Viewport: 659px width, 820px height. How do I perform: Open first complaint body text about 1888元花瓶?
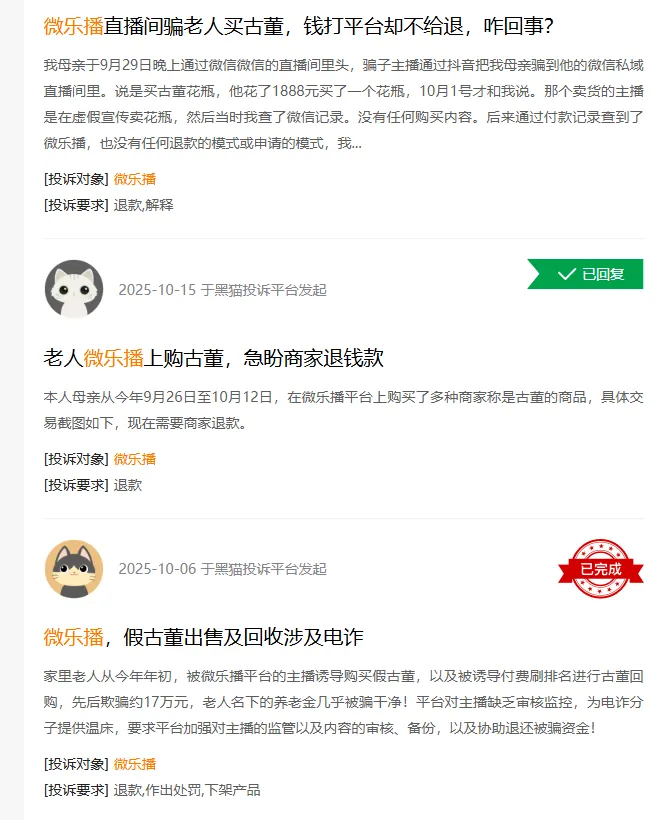coord(344,104)
